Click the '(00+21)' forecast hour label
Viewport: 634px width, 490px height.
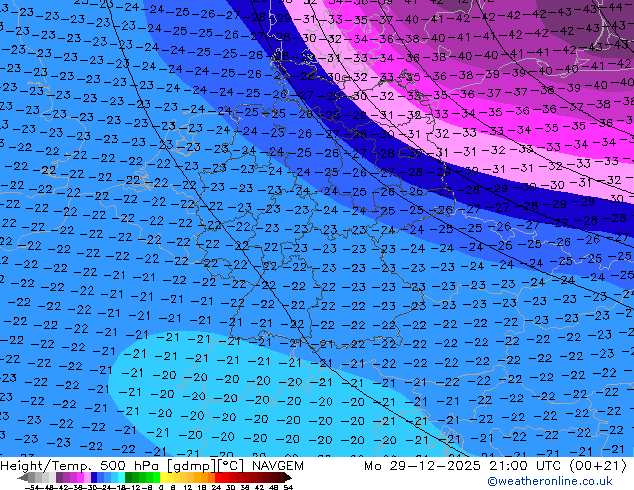[x=598, y=466]
